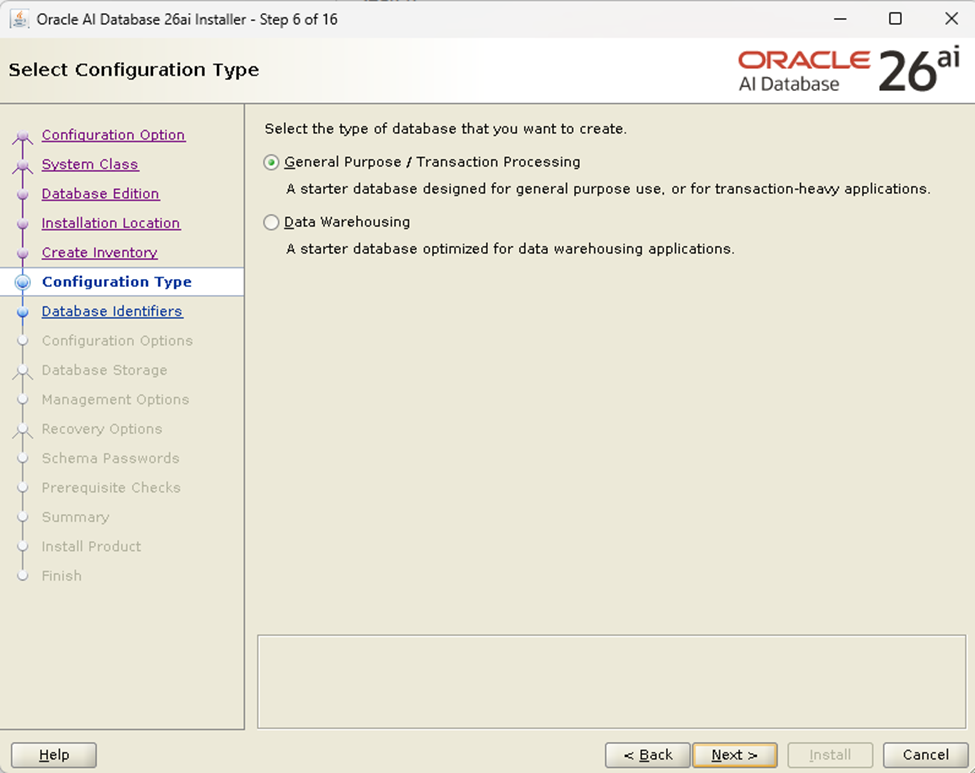Click the Create Inventory step marker icon
975x773 pixels.
click(23, 253)
